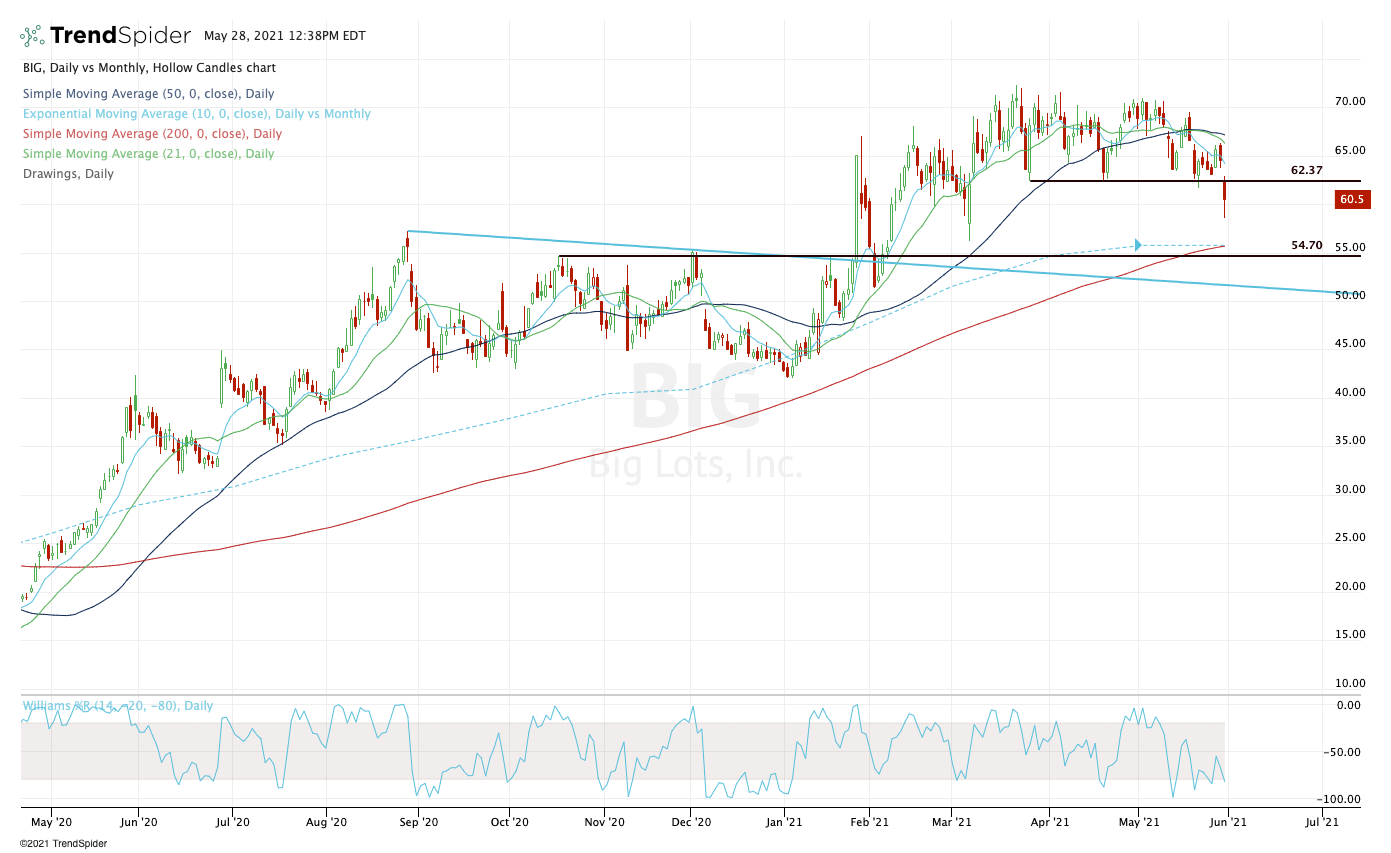1391x853 pixels.
Task: Click the 40.00 price axis label
Action: [x=1350, y=393]
